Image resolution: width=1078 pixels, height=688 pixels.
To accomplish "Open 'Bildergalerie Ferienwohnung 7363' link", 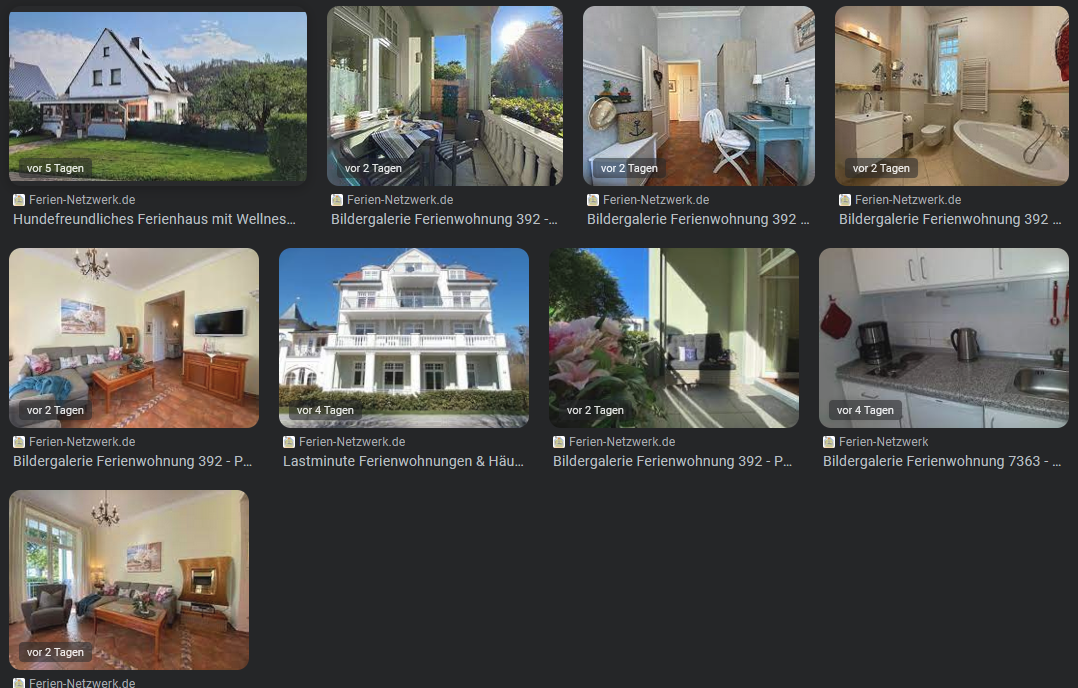I will tap(942, 461).
